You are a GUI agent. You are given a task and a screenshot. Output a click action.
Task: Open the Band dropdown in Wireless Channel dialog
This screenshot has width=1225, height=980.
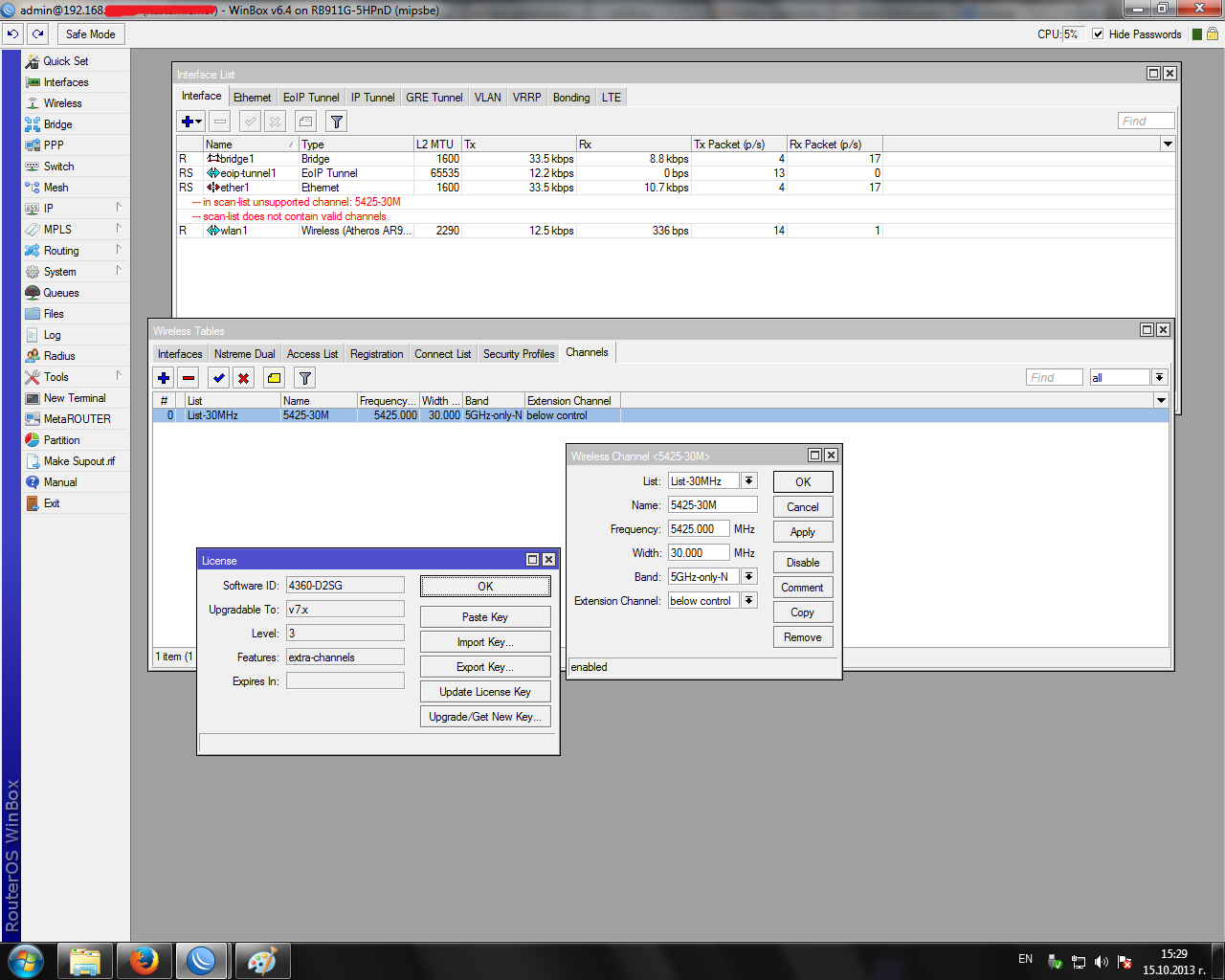(748, 576)
